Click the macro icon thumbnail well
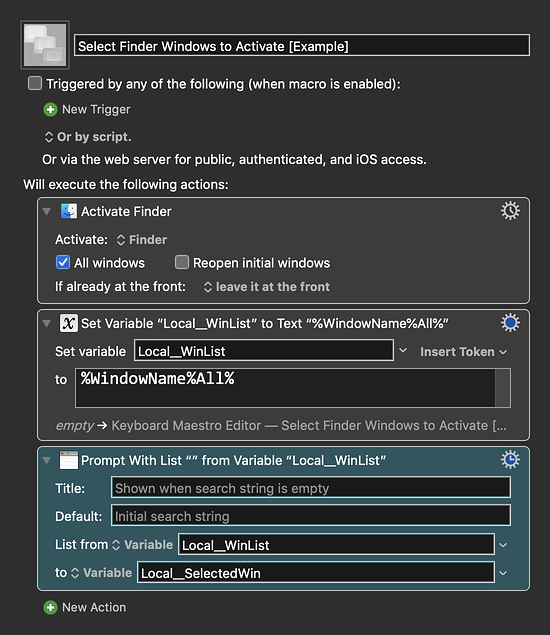The image size is (550, 635). click(x=45, y=45)
